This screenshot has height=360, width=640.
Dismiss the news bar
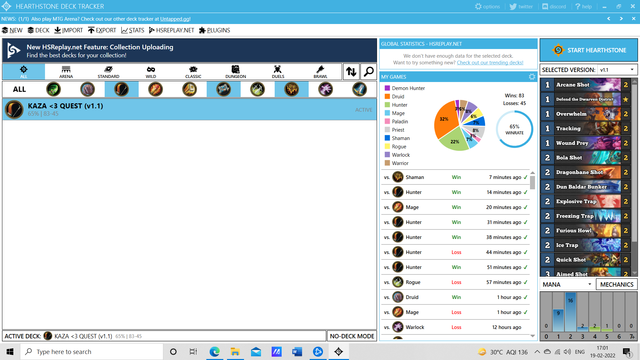633,19
